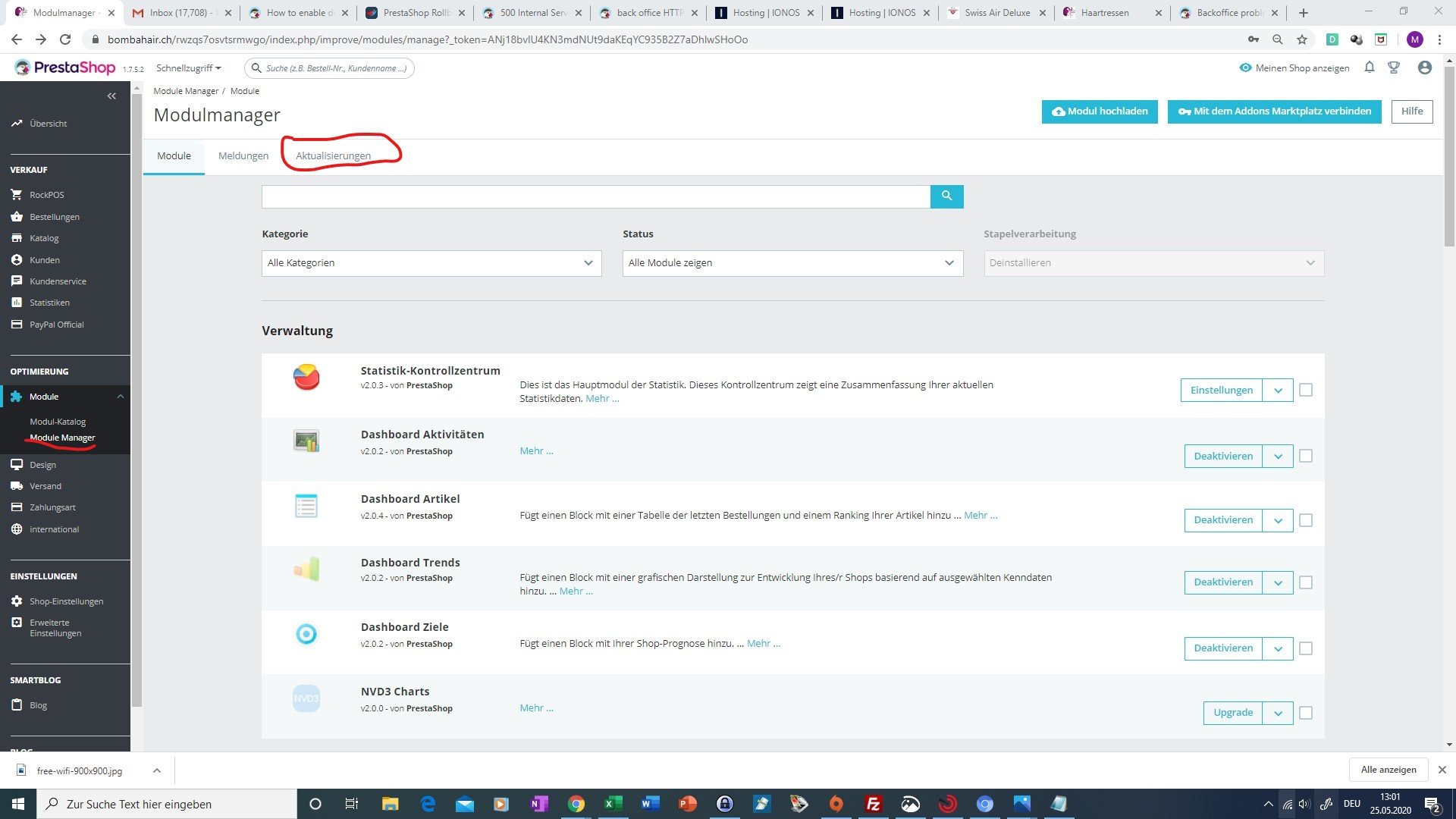Open Module Manager submenu item

[x=62, y=438]
